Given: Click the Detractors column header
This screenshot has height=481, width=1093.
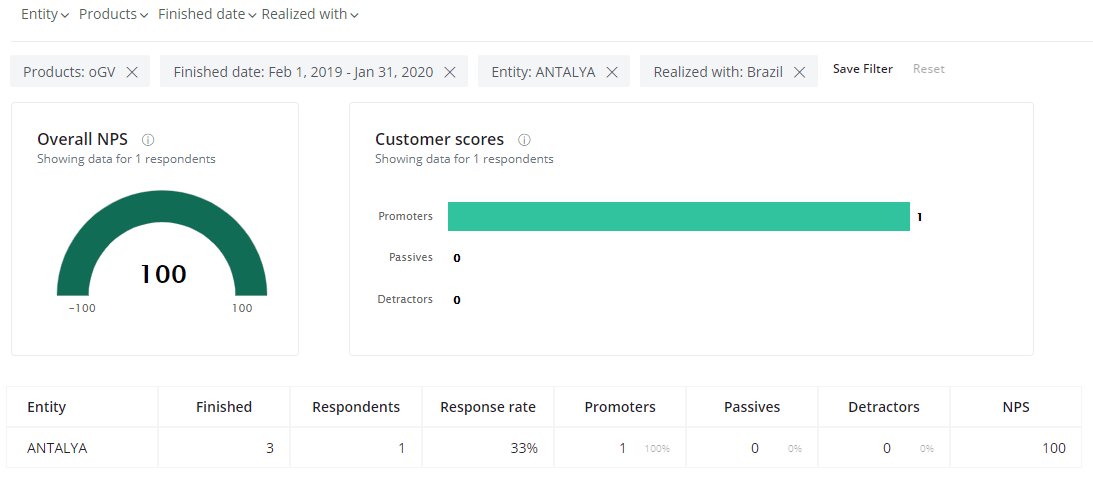Looking at the screenshot, I should coord(884,407).
